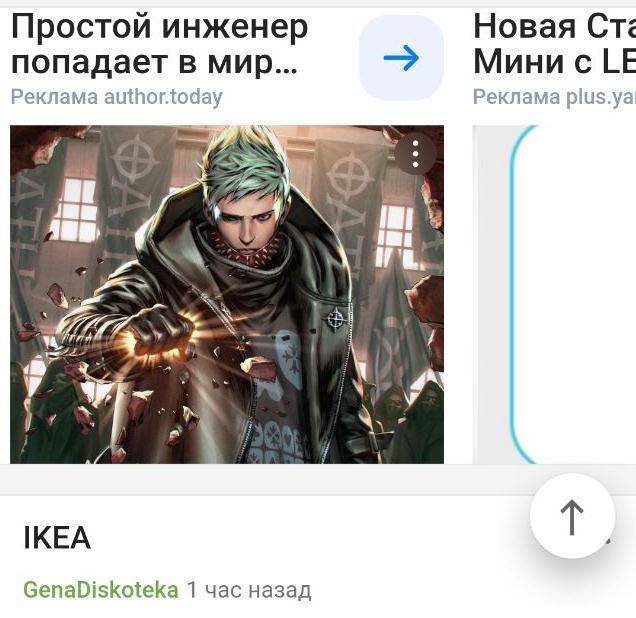Click the second line 'Мини с LE' of the ad

click(x=554, y=62)
